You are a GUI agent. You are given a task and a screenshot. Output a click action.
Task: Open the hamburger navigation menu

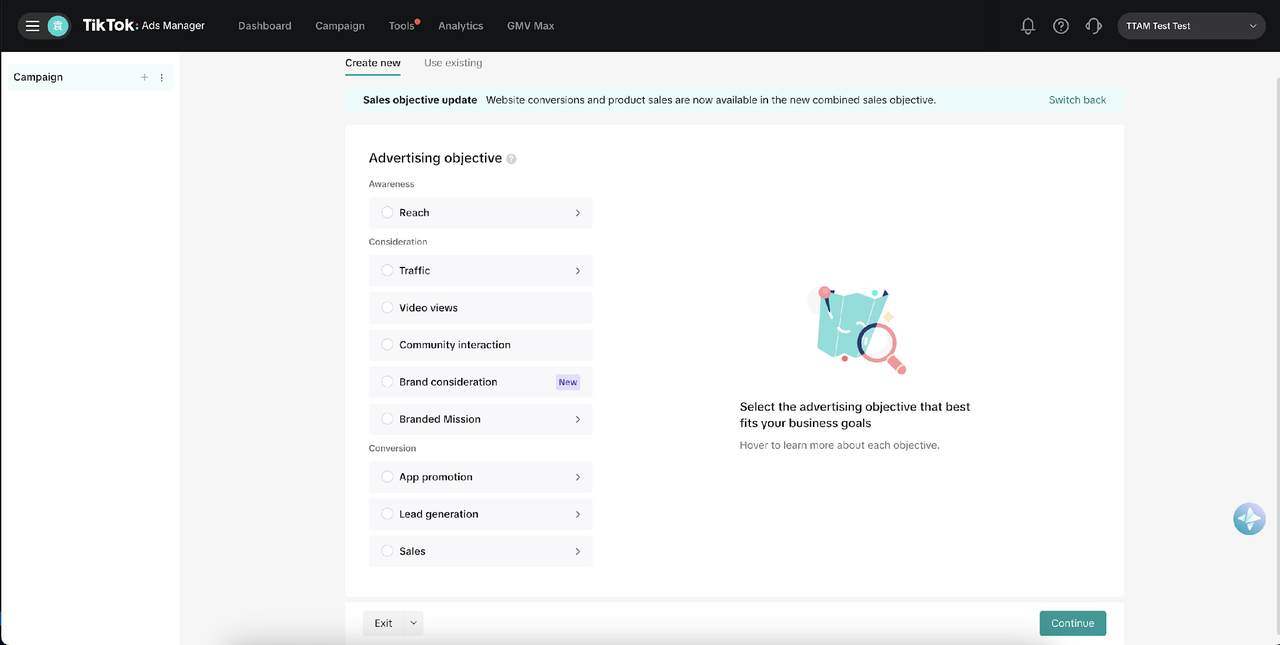pos(32,26)
